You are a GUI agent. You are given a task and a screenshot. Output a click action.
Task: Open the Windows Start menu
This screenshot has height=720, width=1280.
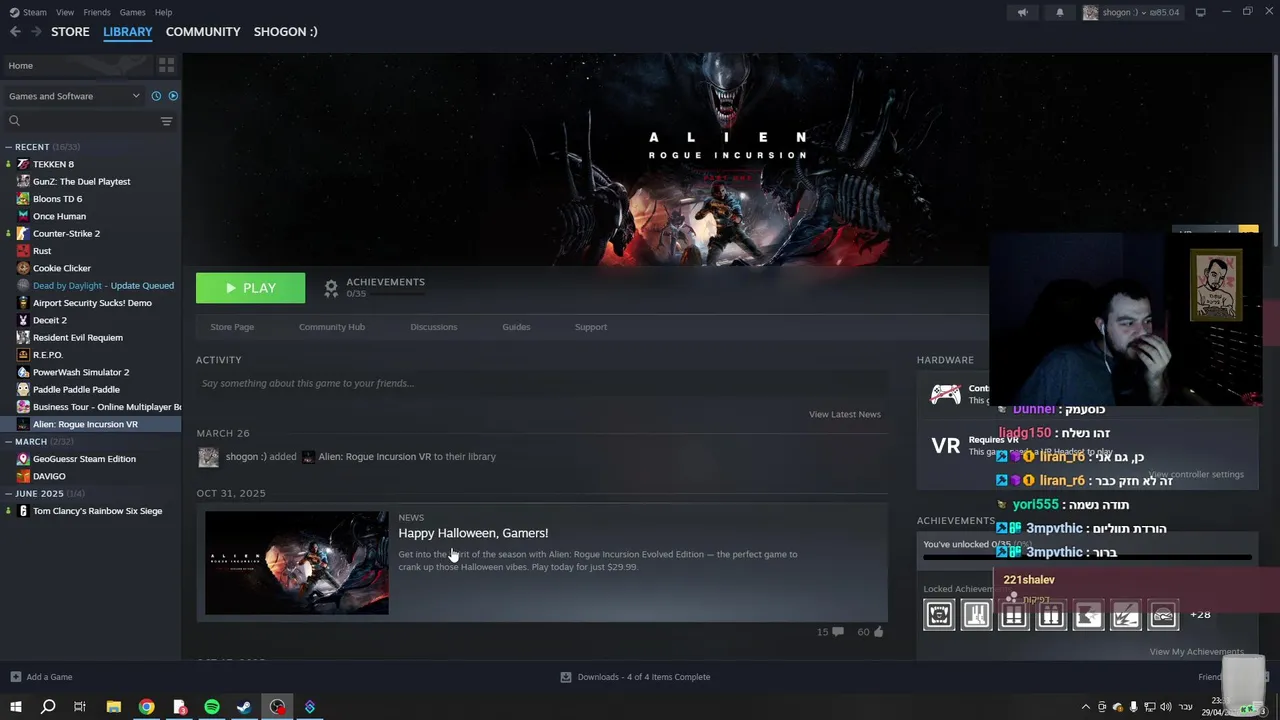click(15, 707)
